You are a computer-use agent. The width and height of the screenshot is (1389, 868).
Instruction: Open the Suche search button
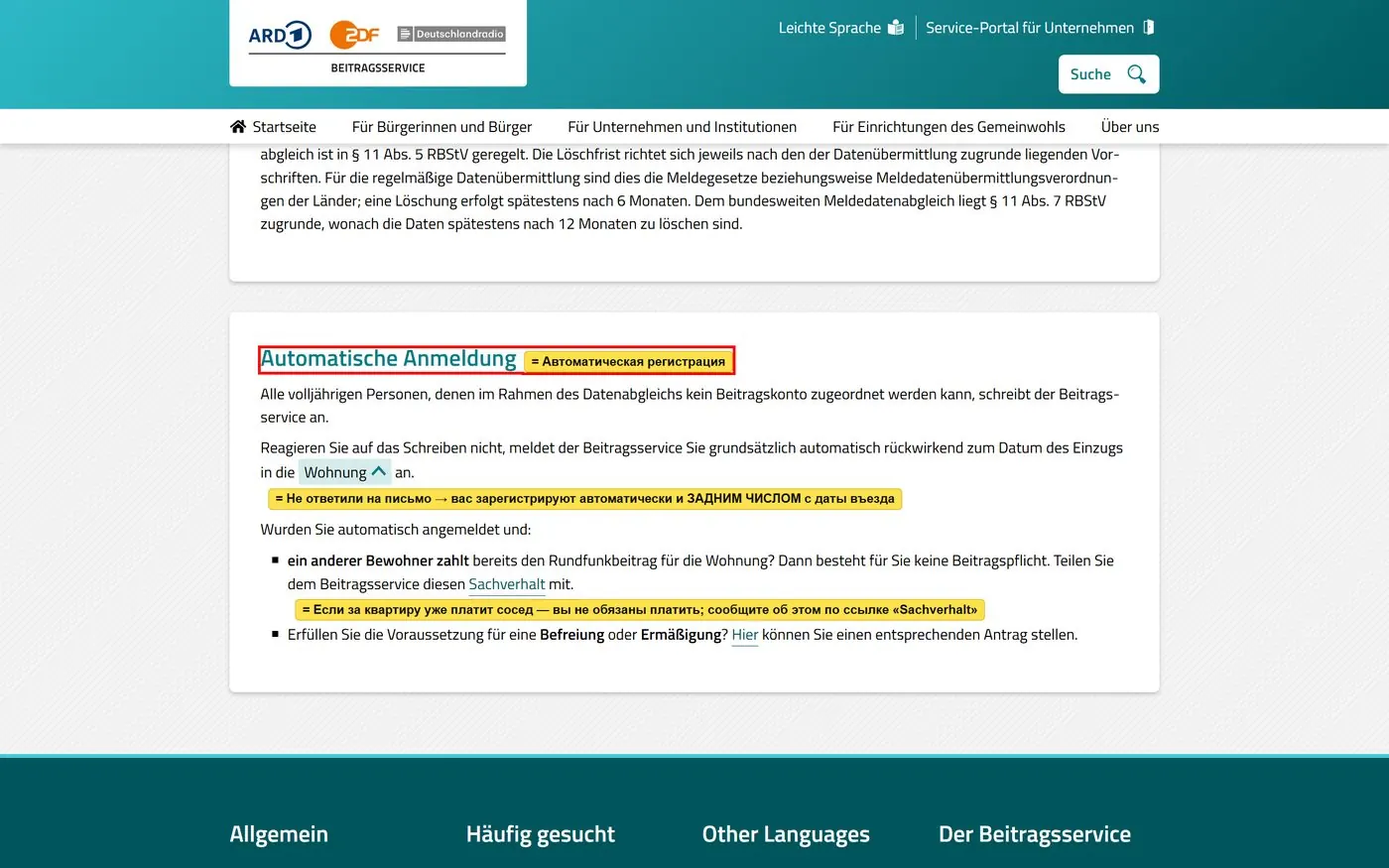[x=1108, y=74]
